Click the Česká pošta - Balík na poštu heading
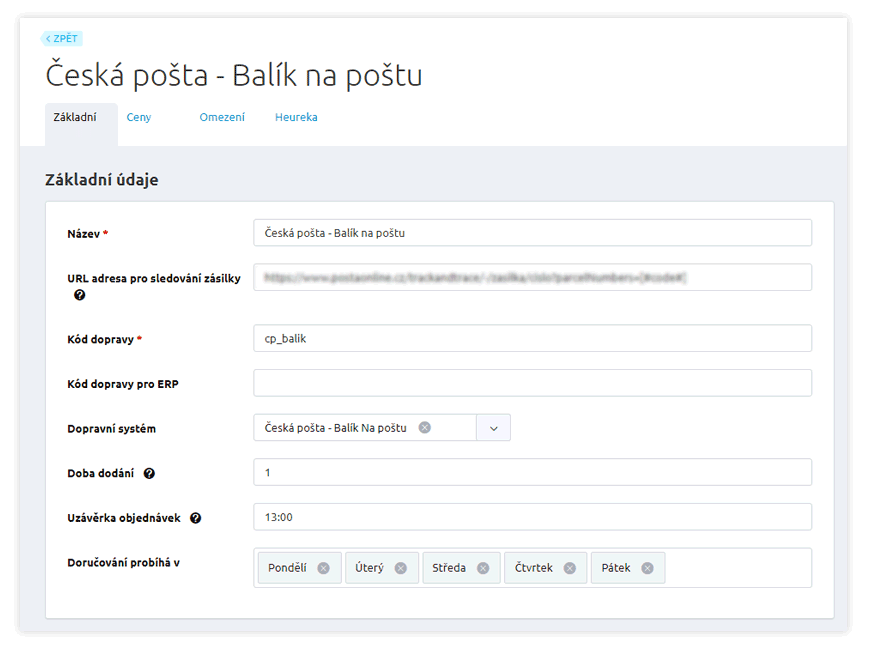 pos(234,75)
